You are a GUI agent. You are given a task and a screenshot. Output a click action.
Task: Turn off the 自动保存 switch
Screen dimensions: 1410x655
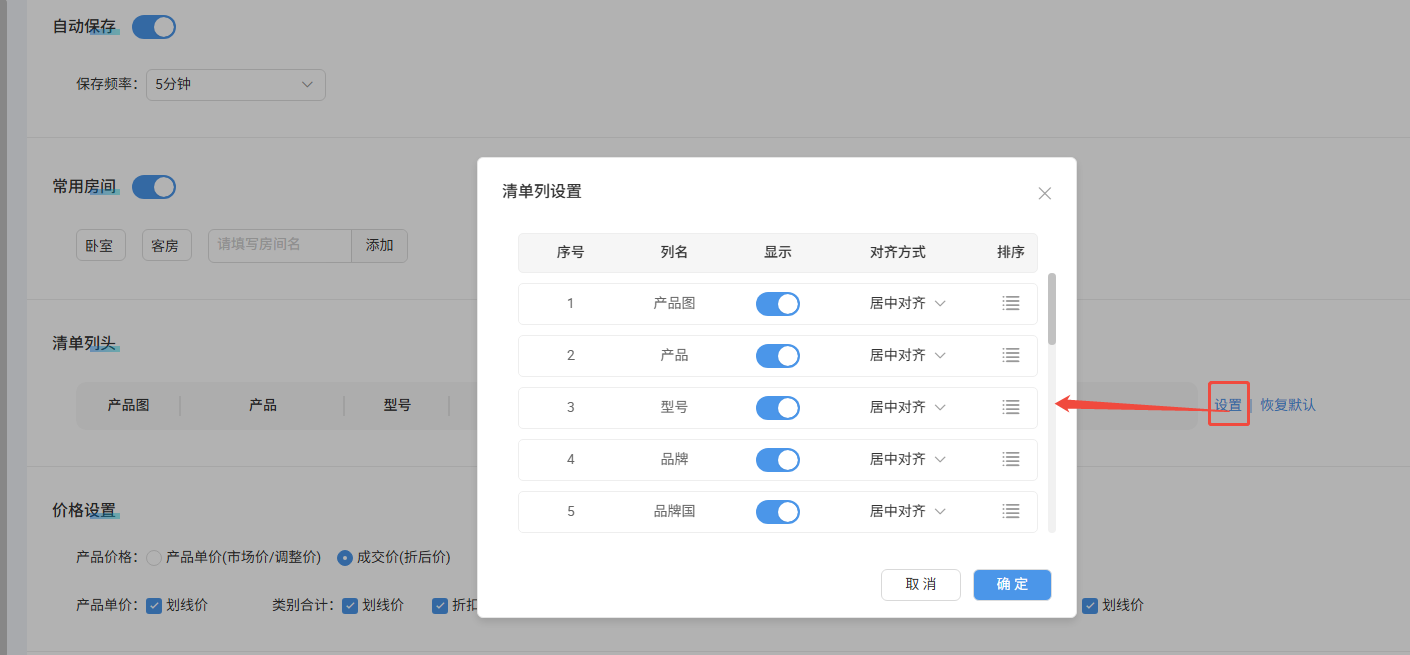pos(154,27)
